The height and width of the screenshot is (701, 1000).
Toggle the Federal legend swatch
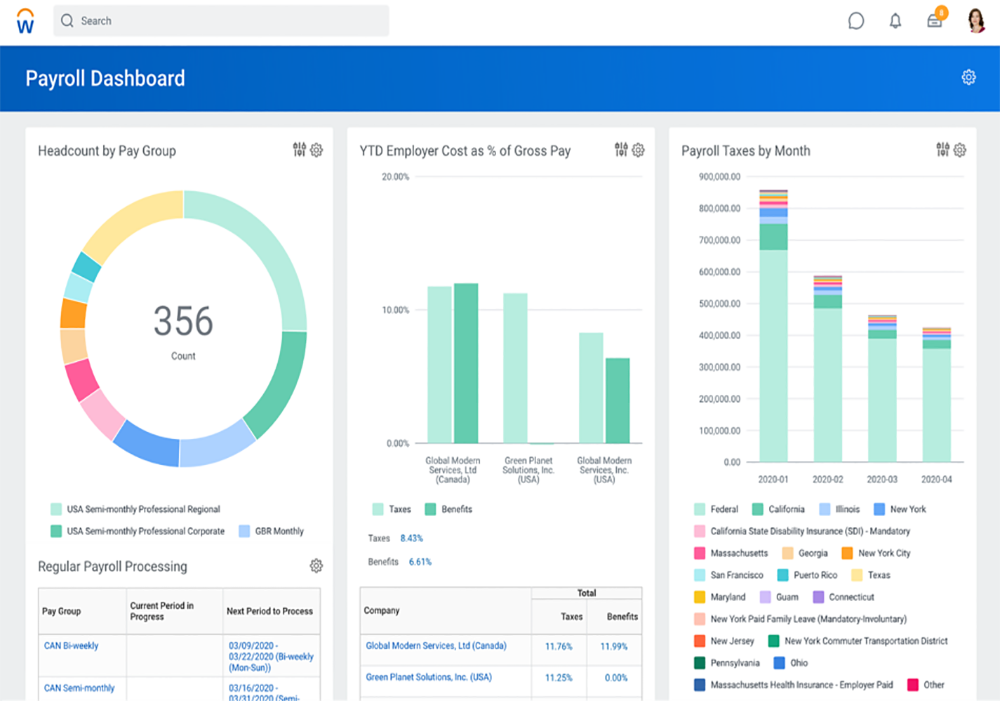tap(700, 509)
